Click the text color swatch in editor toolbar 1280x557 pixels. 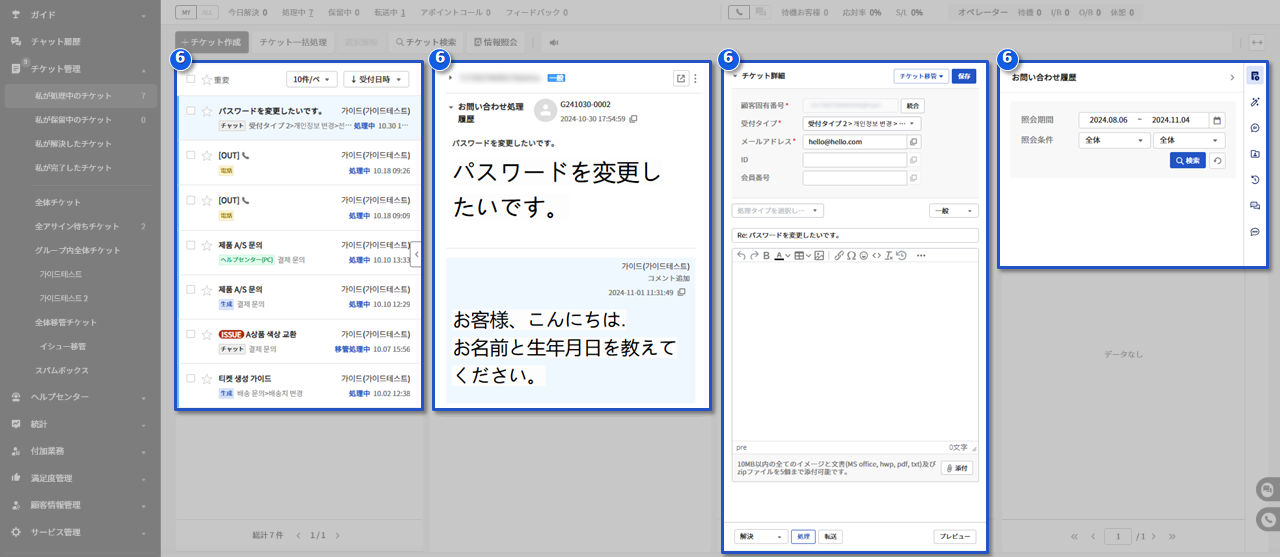(779, 256)
